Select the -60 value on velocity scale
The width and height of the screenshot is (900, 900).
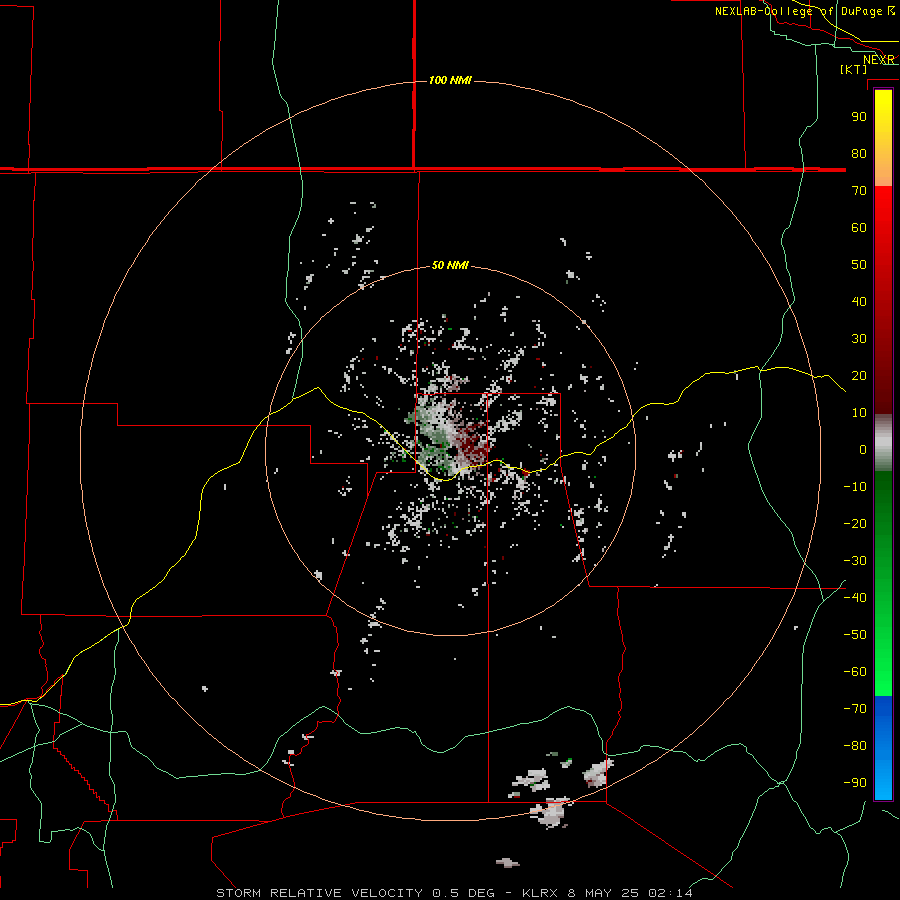point(855,672)
